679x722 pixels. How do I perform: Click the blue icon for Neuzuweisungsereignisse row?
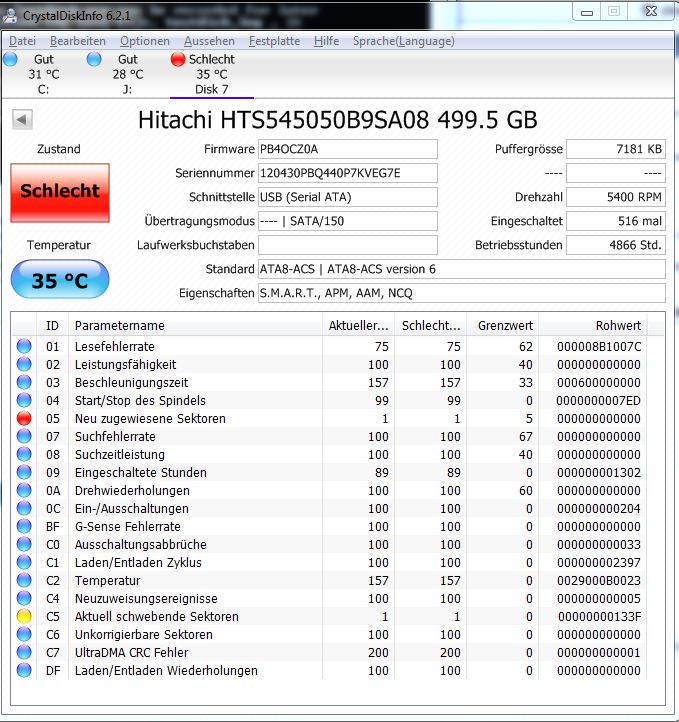coord(24,598)
